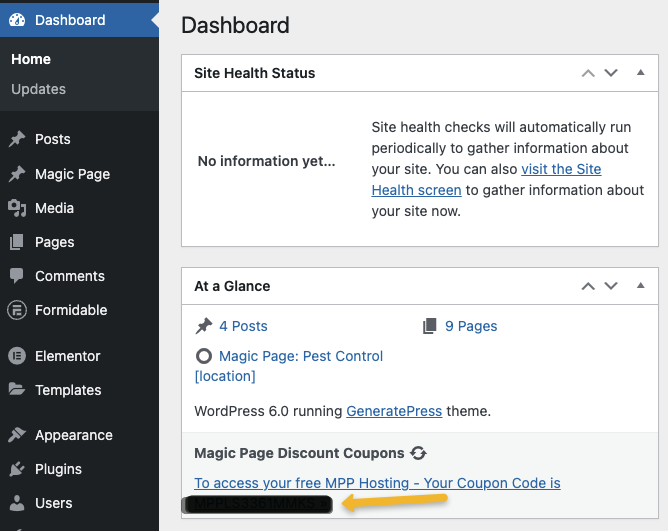
Task: Click the Magic Page pushpin icon in sidebar
Action: point(17,174)
